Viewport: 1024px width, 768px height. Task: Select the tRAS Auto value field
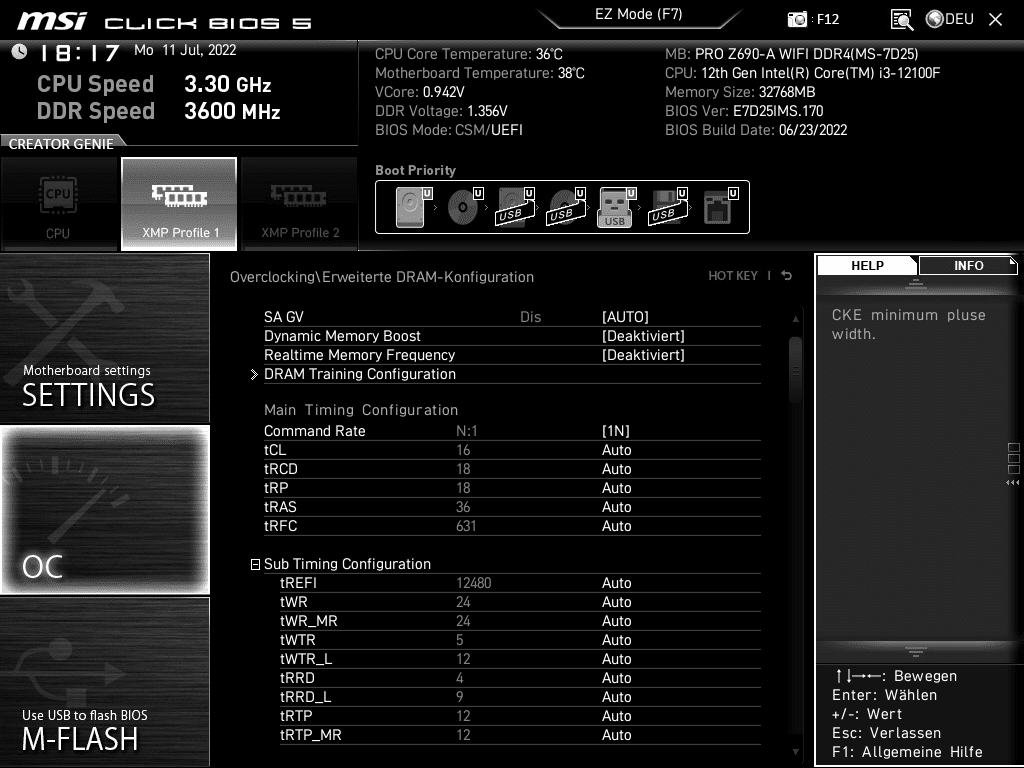coord(616,507)
